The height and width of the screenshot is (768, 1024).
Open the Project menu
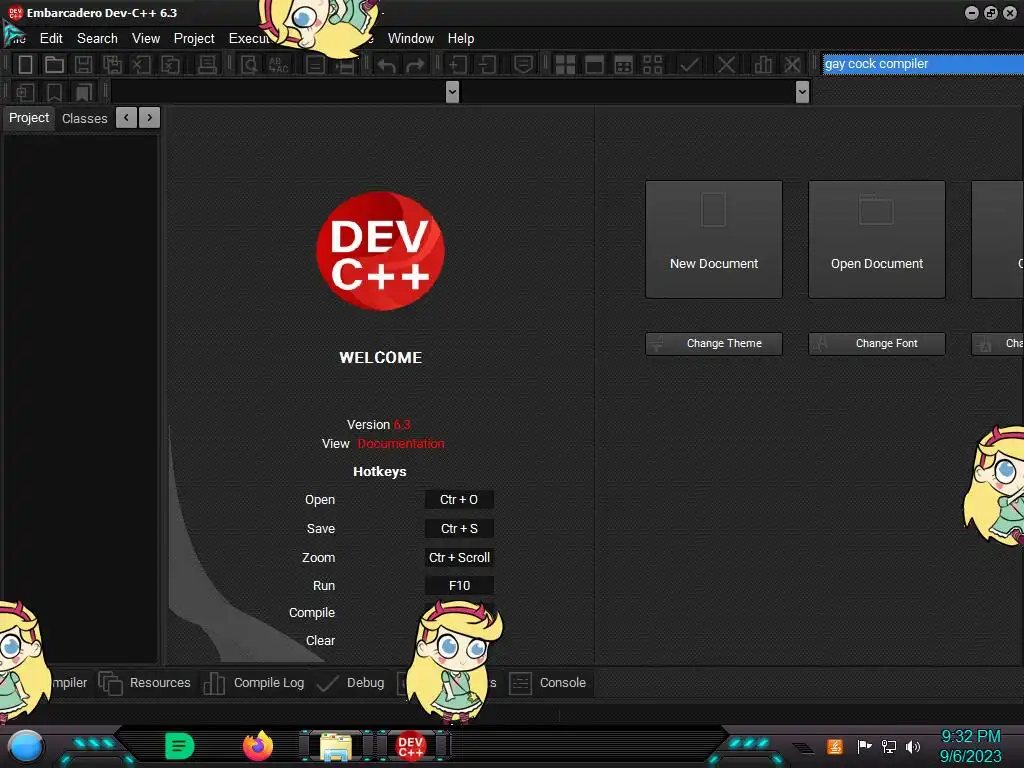tap(194, 39)
